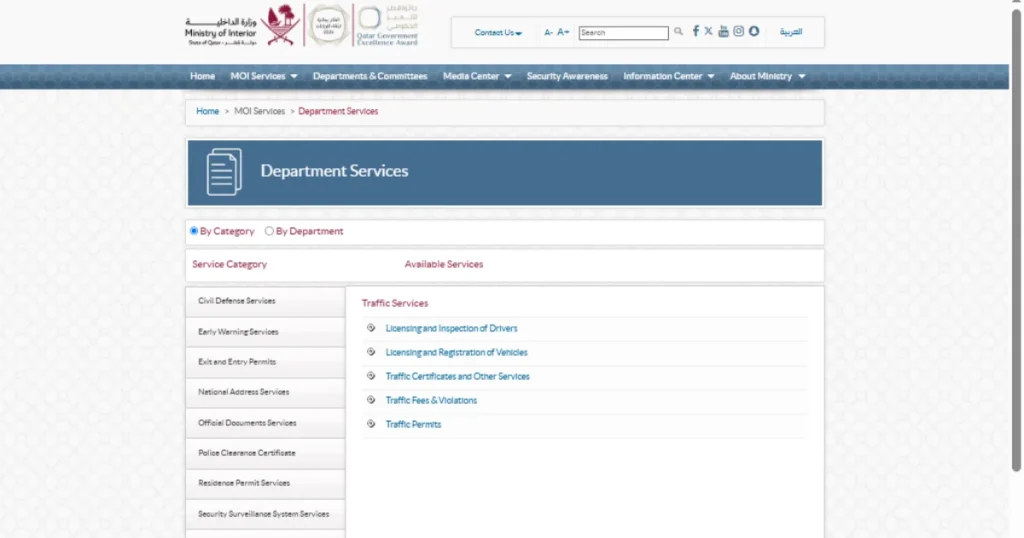The height and width of the screenshot is (538, 1024).
Task: Click Department Services in the breadcrumb
Action: pos(338,112)
